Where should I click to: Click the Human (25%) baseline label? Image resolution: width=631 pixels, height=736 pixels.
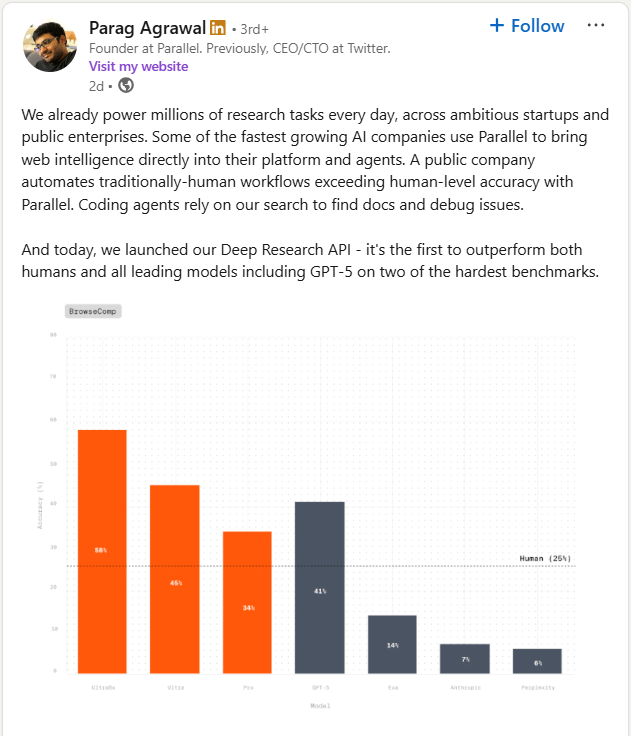point(545,558)
